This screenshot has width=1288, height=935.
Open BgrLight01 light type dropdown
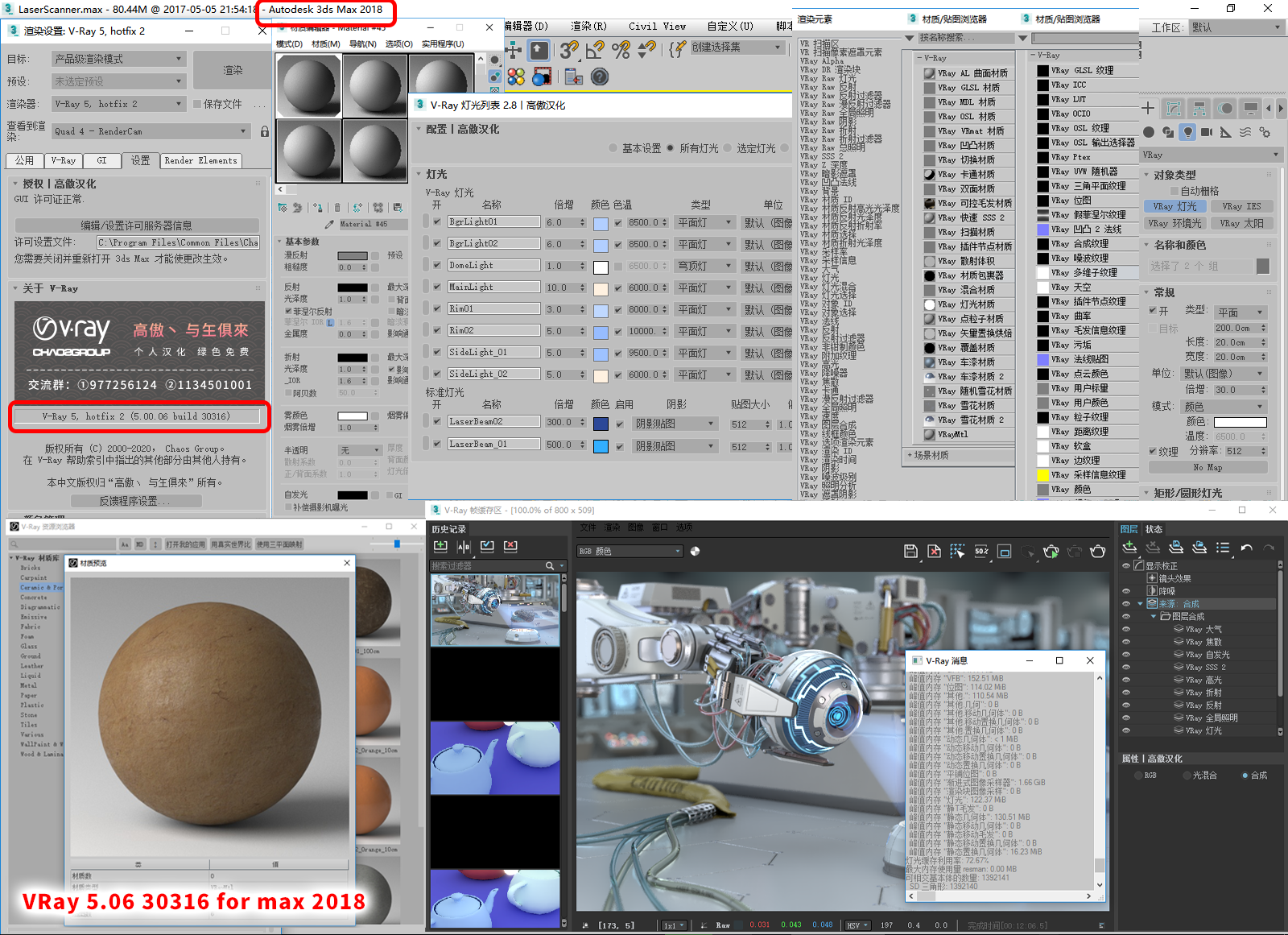(704, 222)
